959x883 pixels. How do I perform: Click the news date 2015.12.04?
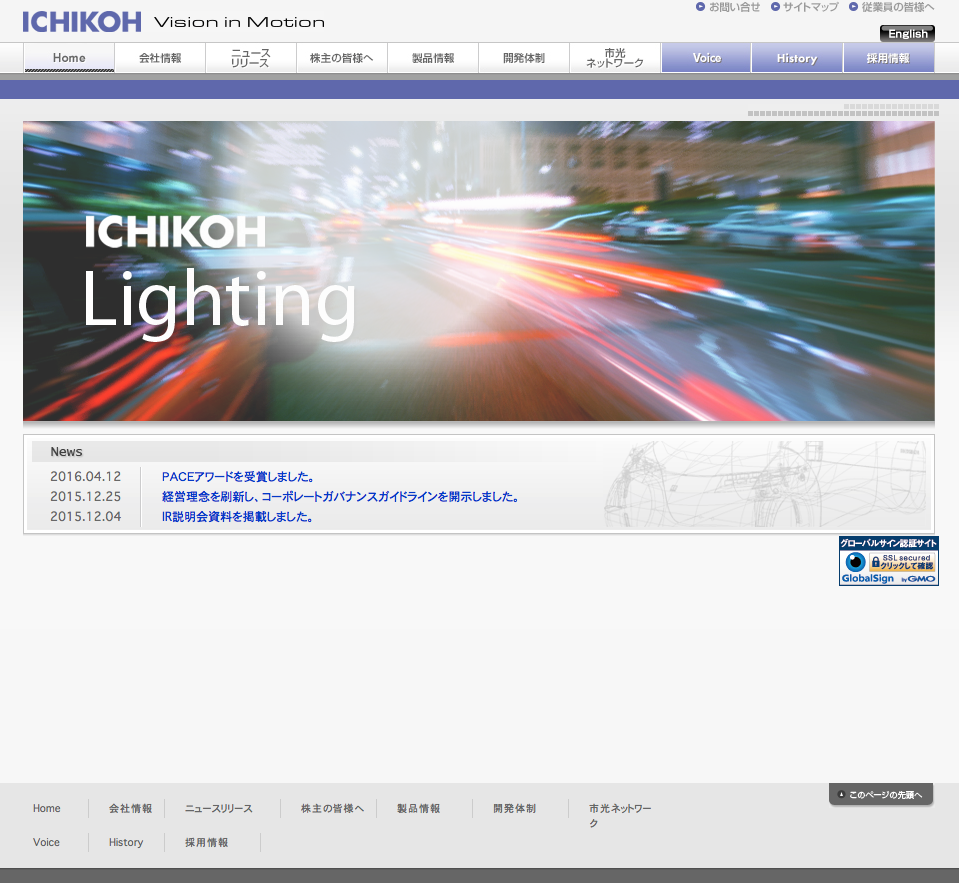86,517
